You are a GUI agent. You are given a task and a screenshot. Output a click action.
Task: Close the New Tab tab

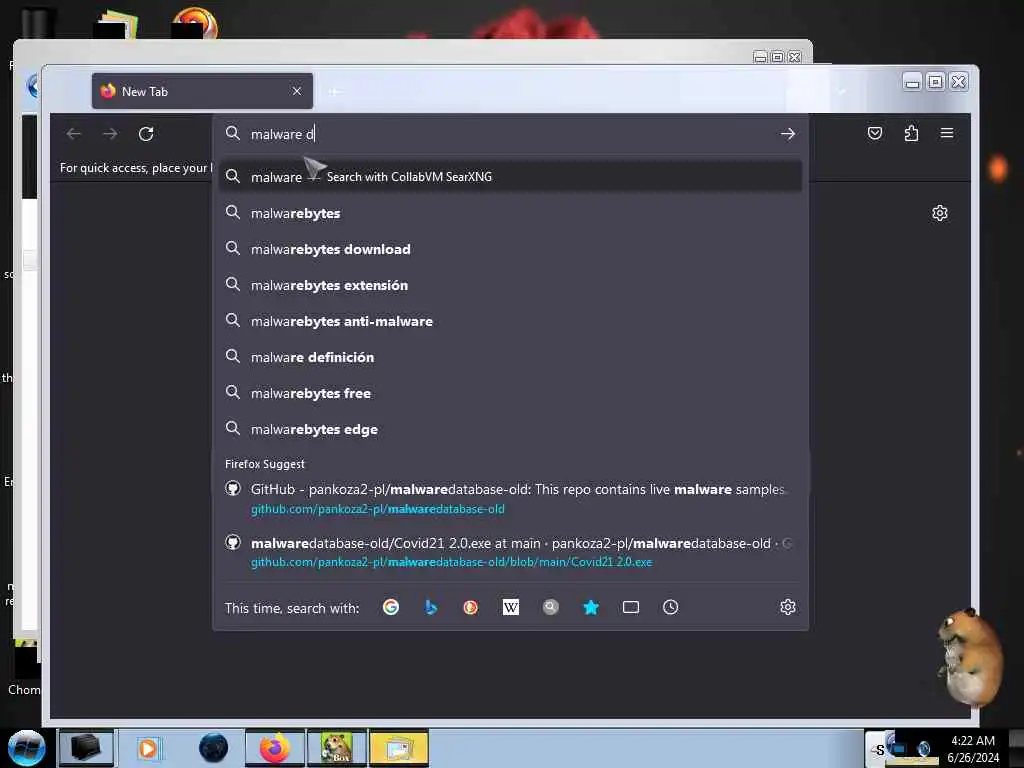(296, 91)
